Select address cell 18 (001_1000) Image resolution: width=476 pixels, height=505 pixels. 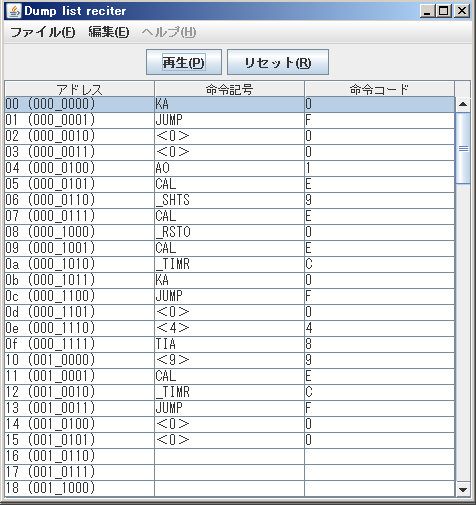(x=79, y=488)
